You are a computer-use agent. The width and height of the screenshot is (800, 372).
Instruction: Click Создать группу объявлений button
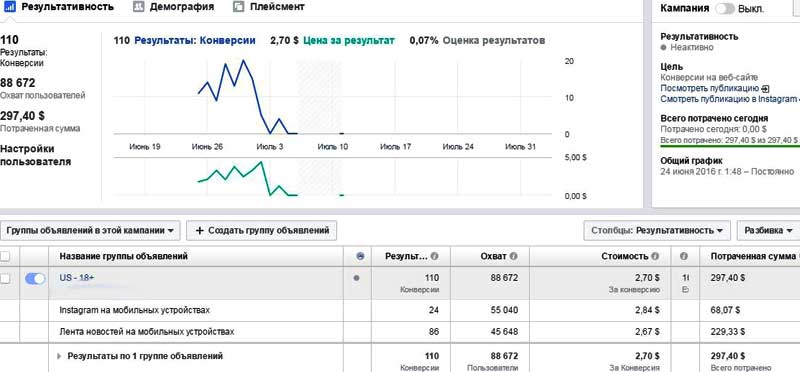click(x=261, y=231)
